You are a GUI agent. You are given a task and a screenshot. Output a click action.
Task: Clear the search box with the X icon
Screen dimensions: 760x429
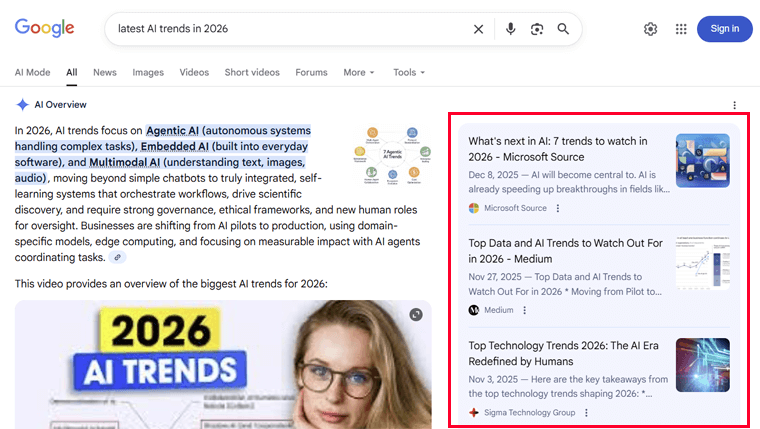[478, 29]
